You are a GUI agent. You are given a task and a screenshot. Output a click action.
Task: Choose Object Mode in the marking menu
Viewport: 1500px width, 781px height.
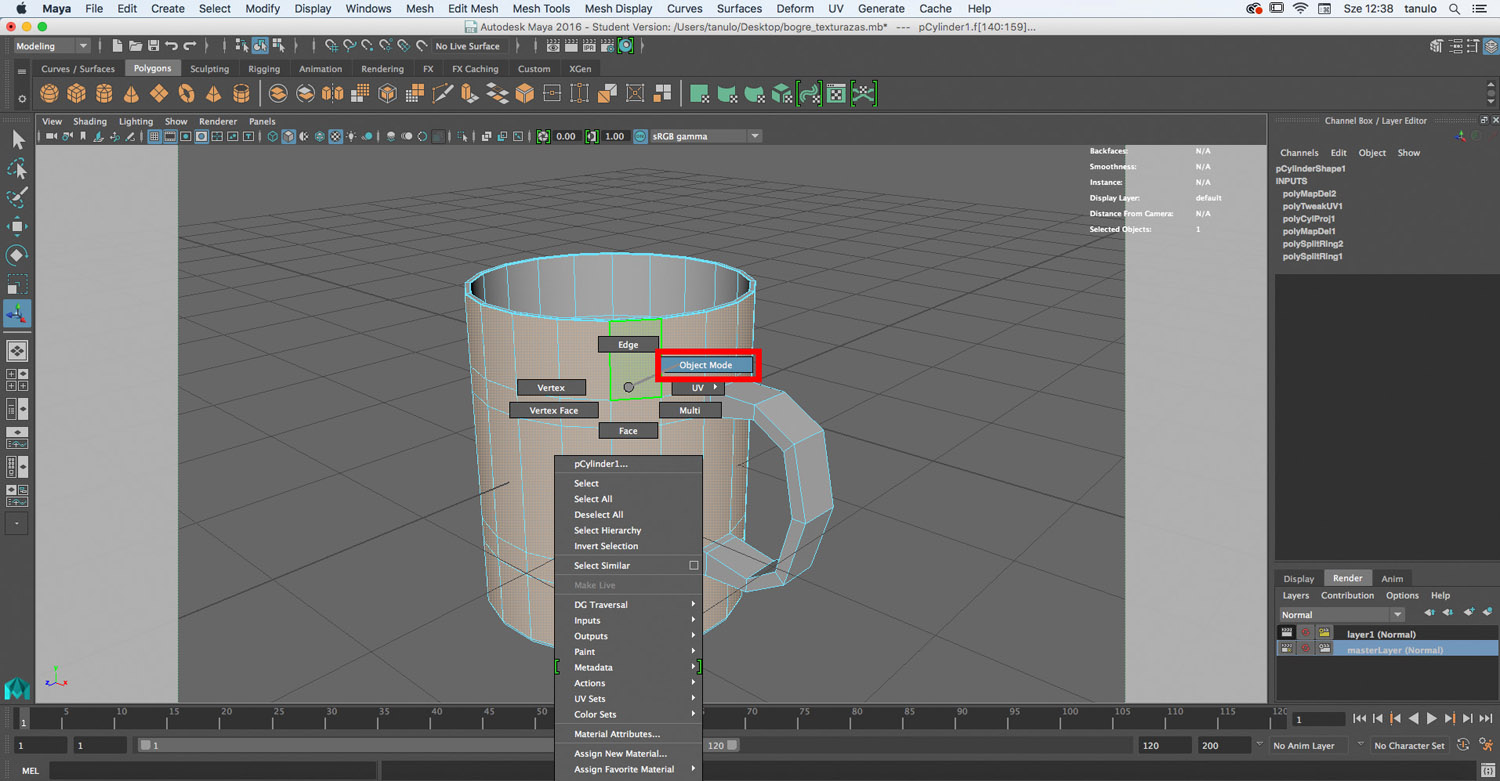706,365
